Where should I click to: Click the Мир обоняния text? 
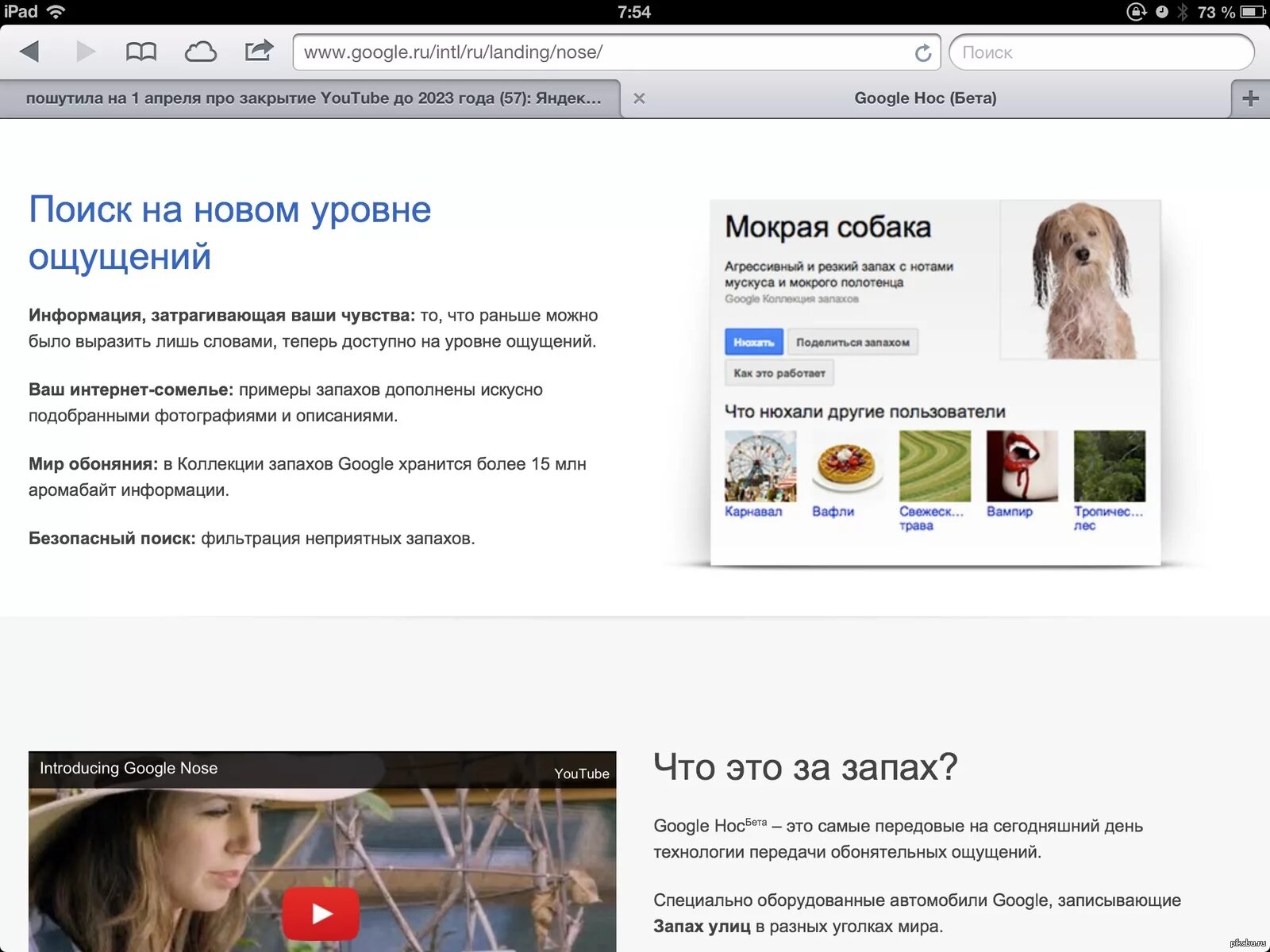93,464
